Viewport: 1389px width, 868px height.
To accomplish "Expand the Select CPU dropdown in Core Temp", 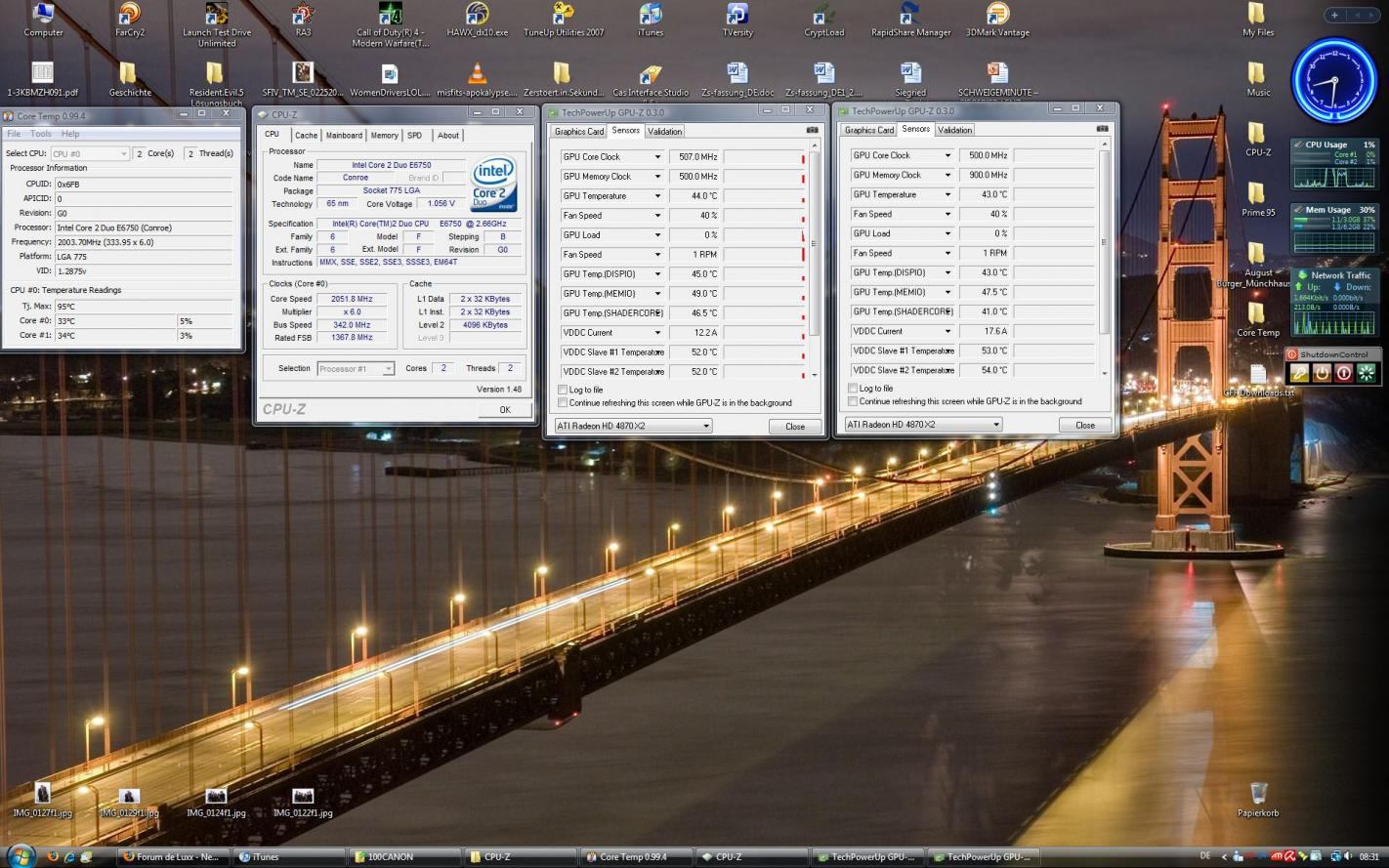I will pyautogui.click(x=89, y=153).
